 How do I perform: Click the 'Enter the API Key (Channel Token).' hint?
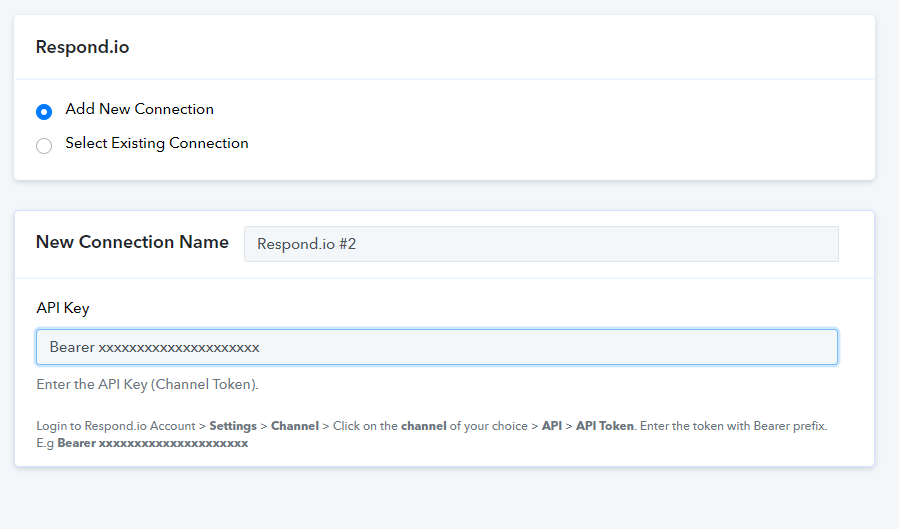coord(147,385)
